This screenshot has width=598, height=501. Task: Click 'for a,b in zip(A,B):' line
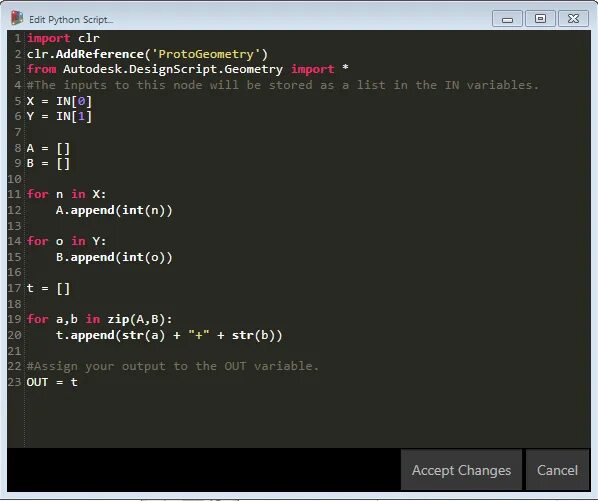100,319
